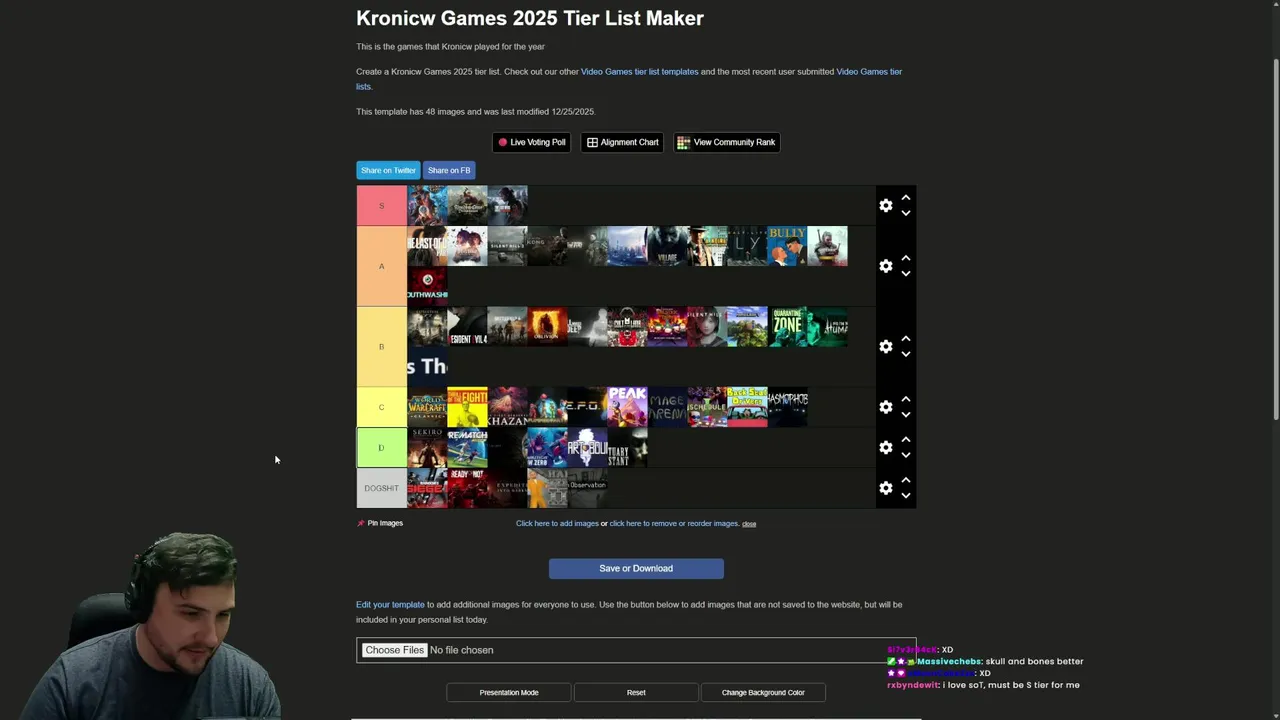The height and width of the screenshot is (720, 1280).
Task: Open the Live Voting Poll
Action: [x=532, y=142]
